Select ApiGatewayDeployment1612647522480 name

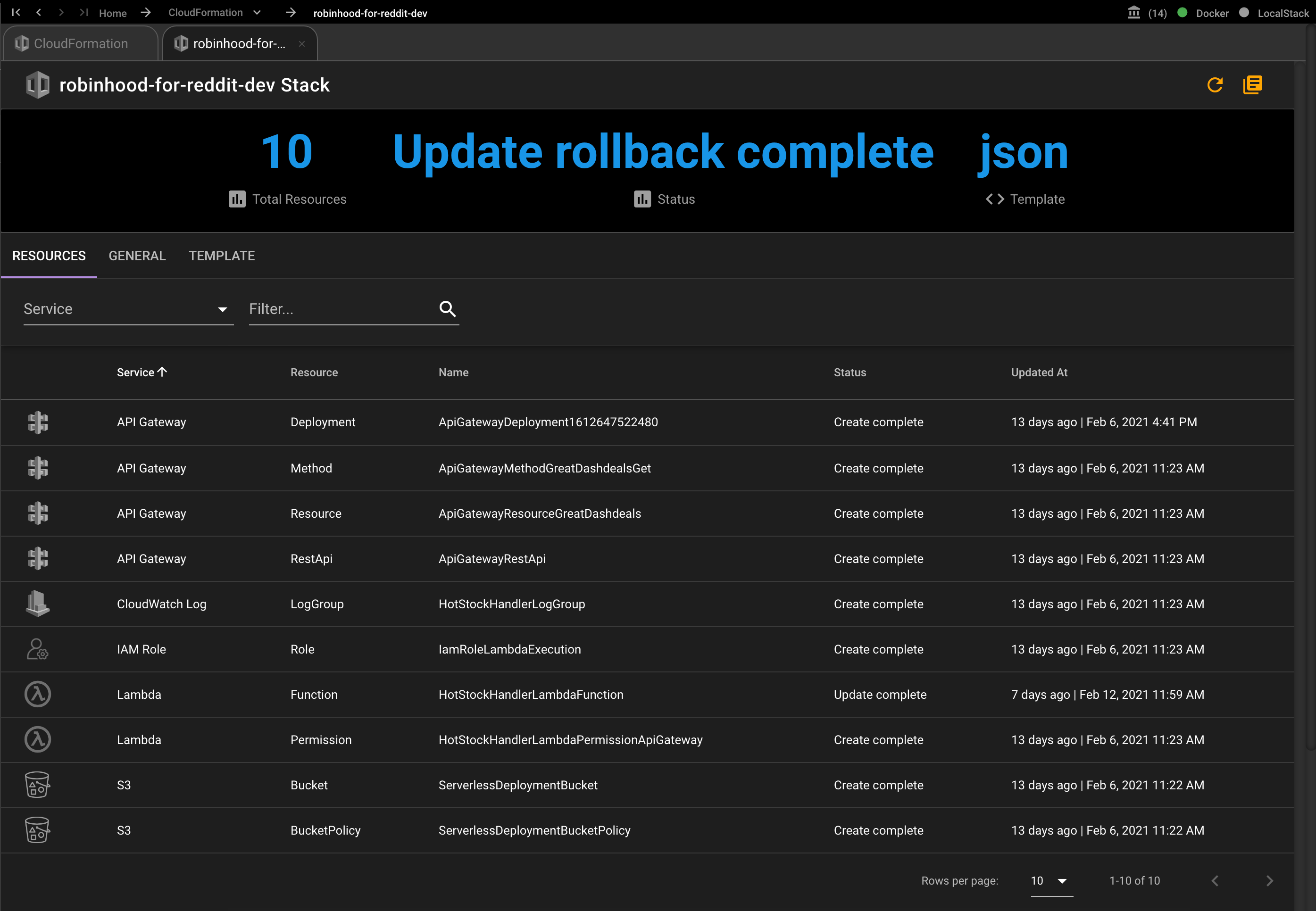(x=548, y=422)
